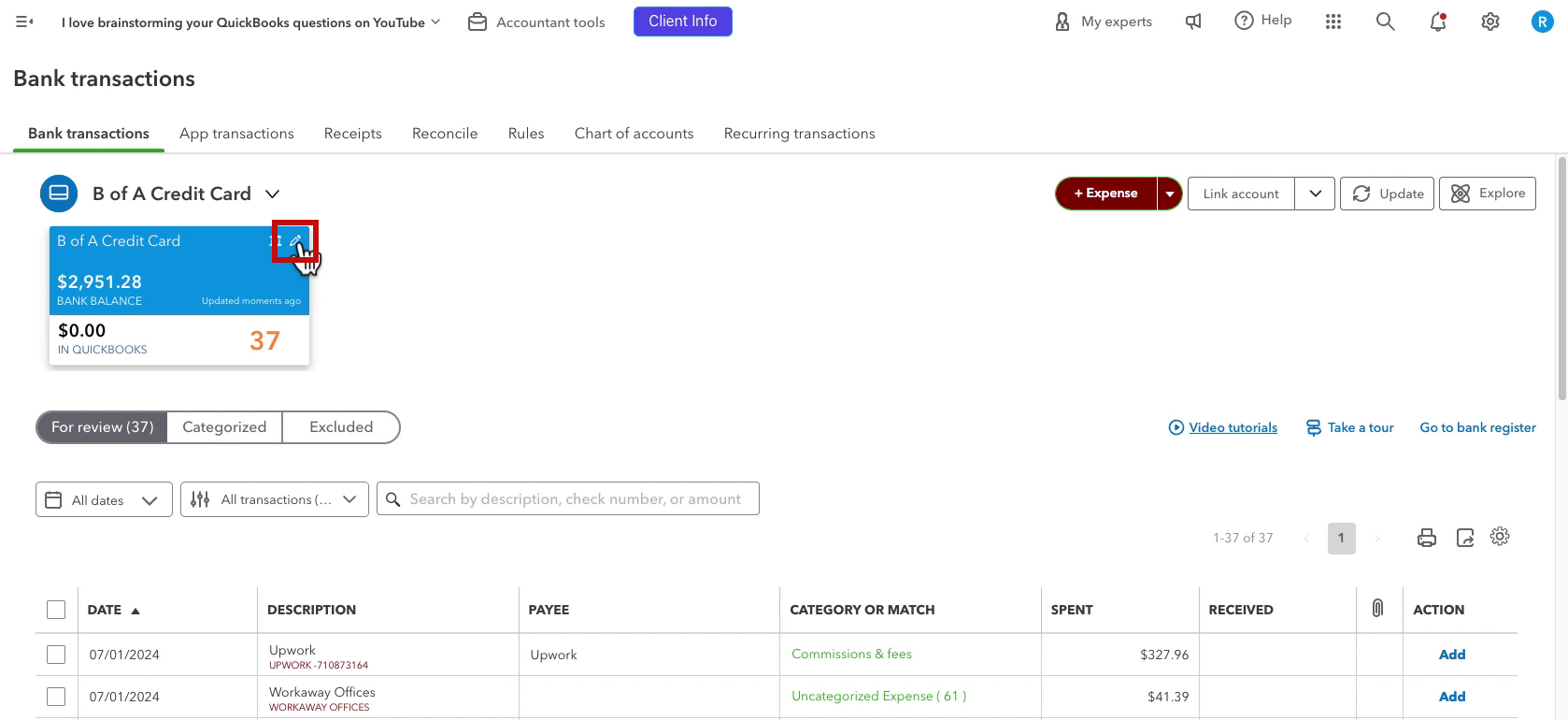Click Commissions & fees category
The height and width of the screenshot is (720, 1568).
(851, 655)
